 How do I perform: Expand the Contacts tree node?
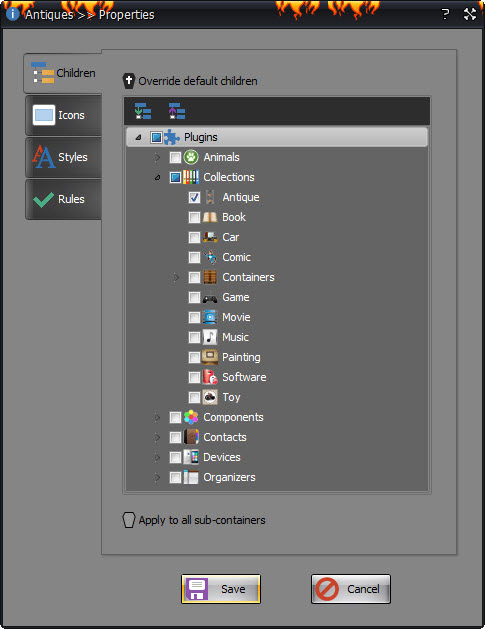click(157, 437)
